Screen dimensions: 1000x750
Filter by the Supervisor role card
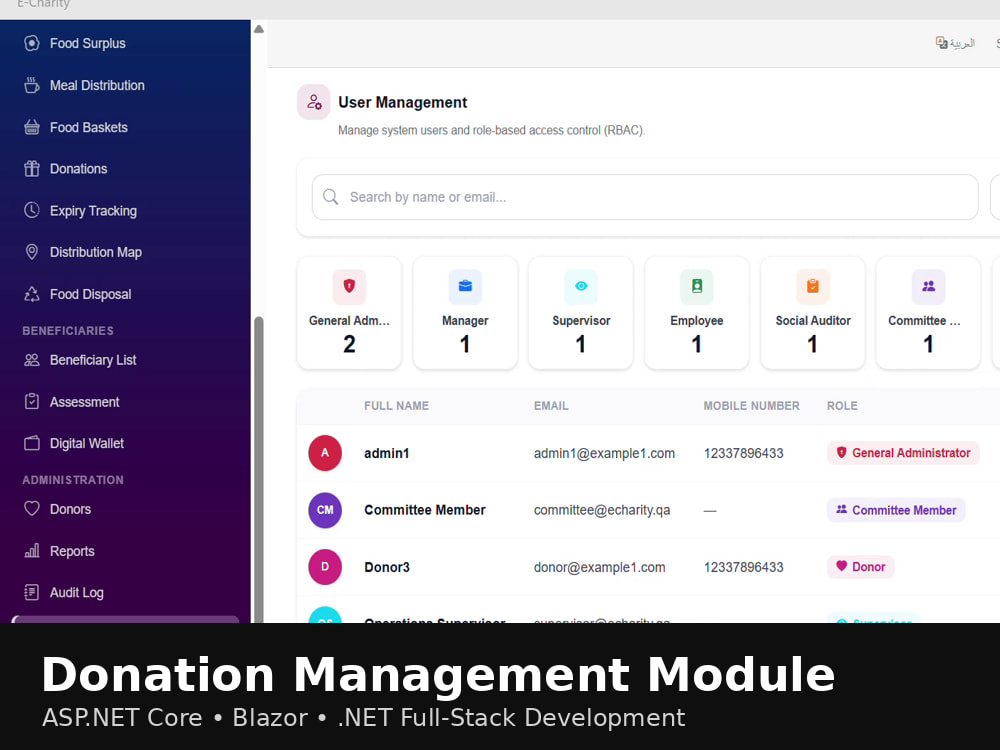581,313
